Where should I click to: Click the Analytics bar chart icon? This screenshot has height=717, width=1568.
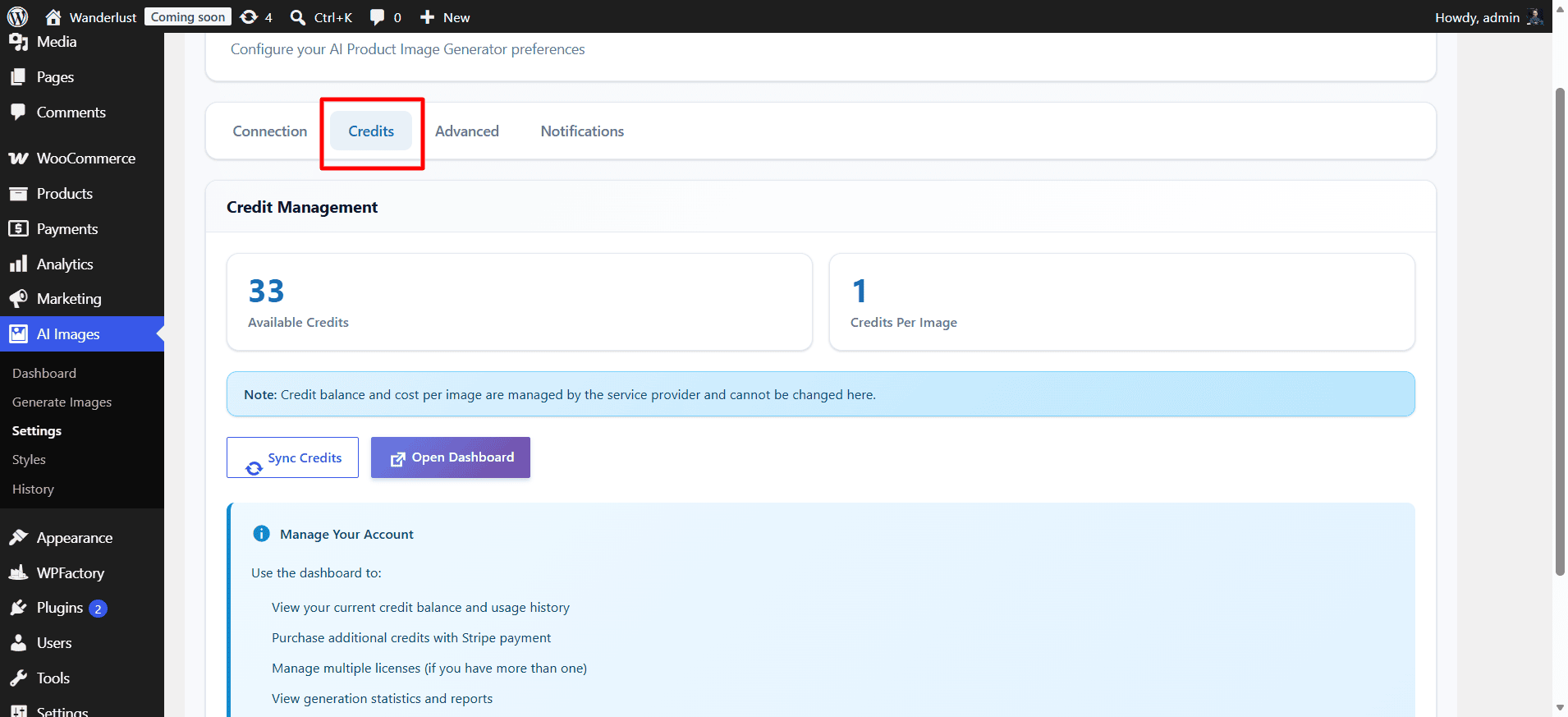tap(18, 264)
